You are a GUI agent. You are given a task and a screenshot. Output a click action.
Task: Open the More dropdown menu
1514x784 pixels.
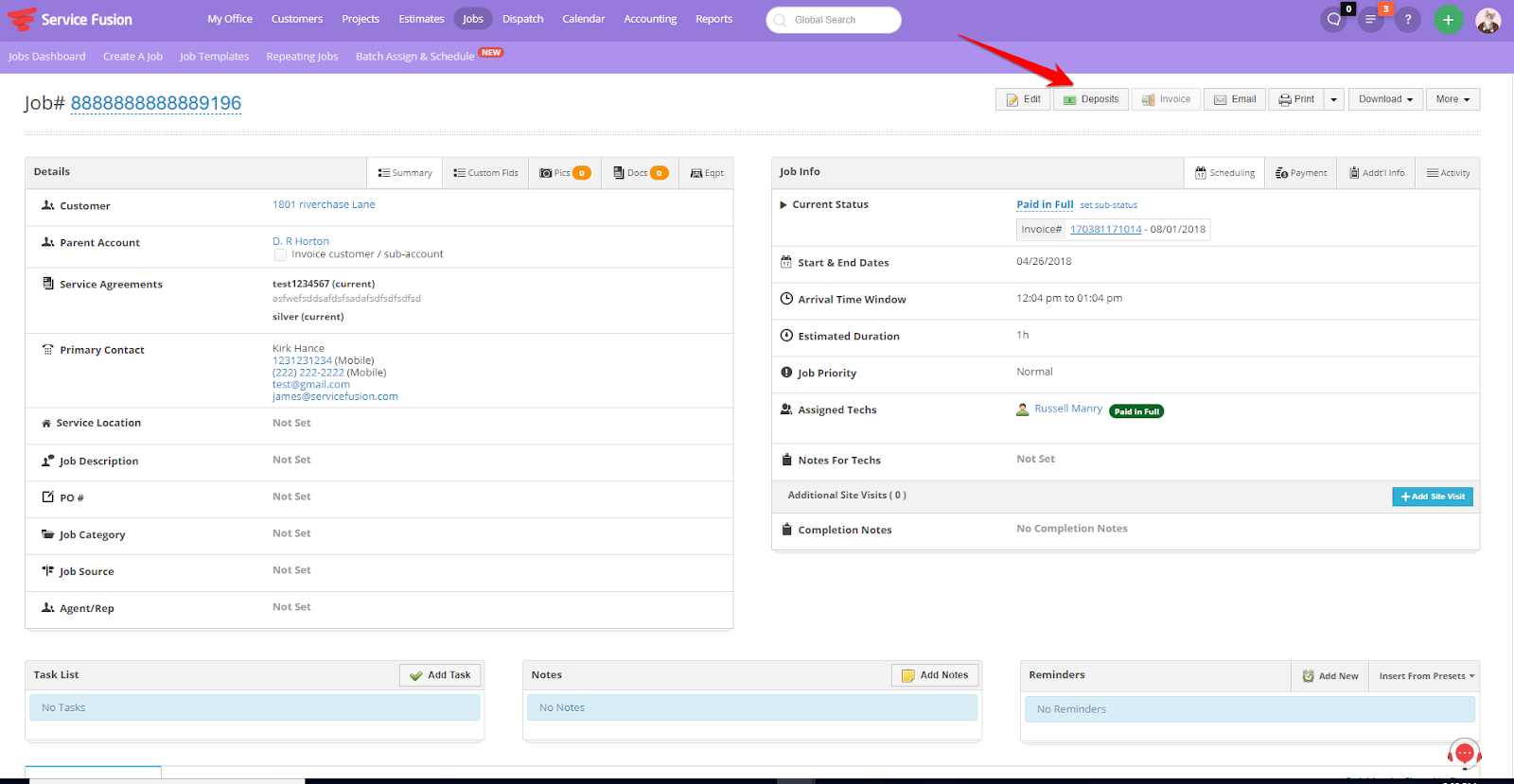click(x=1452, y=99)
